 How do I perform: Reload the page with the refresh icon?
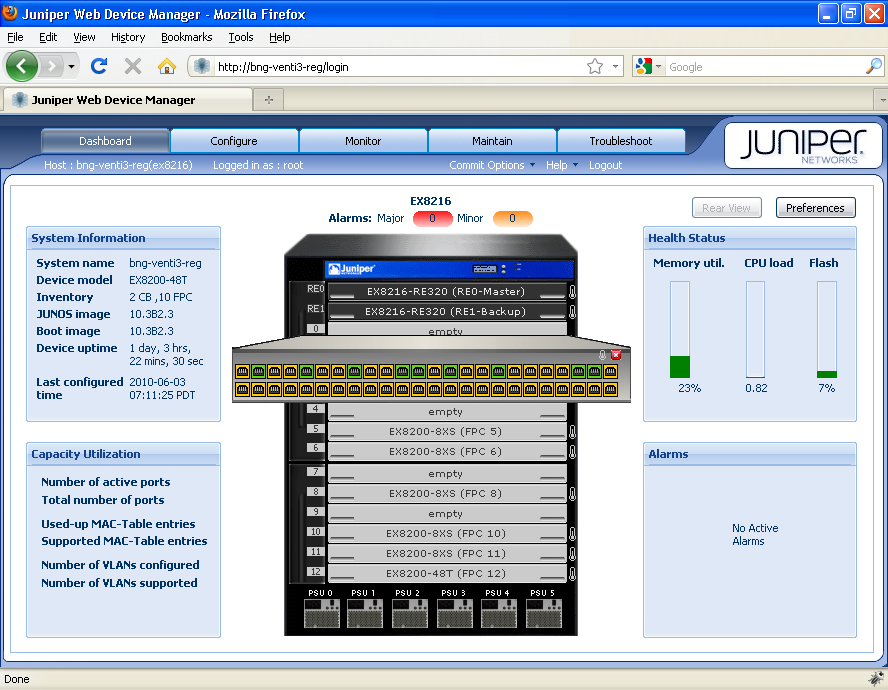99,66
